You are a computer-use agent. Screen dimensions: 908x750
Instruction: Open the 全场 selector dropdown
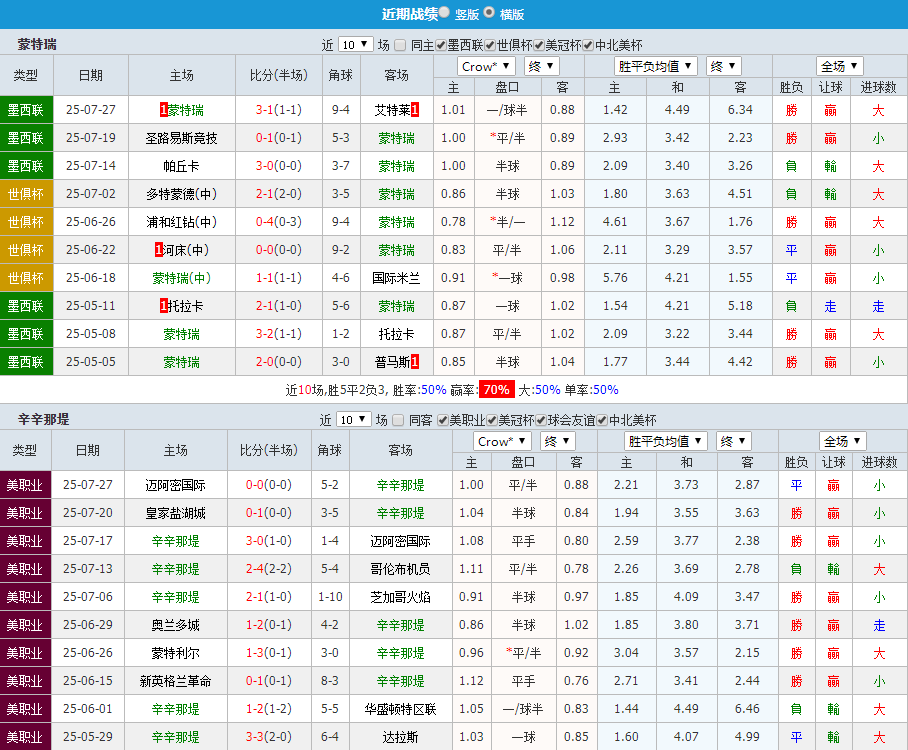839,65
